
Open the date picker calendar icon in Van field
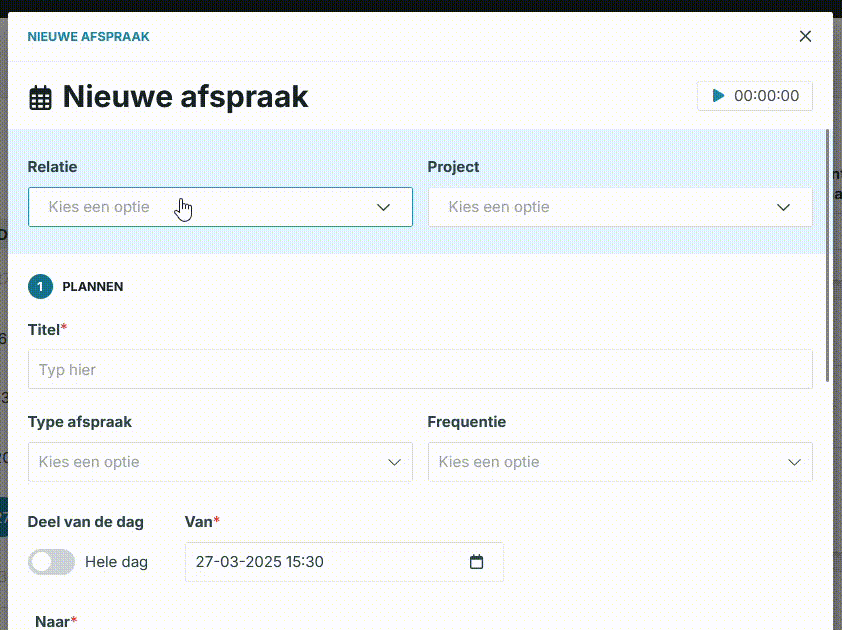(476, 562)
